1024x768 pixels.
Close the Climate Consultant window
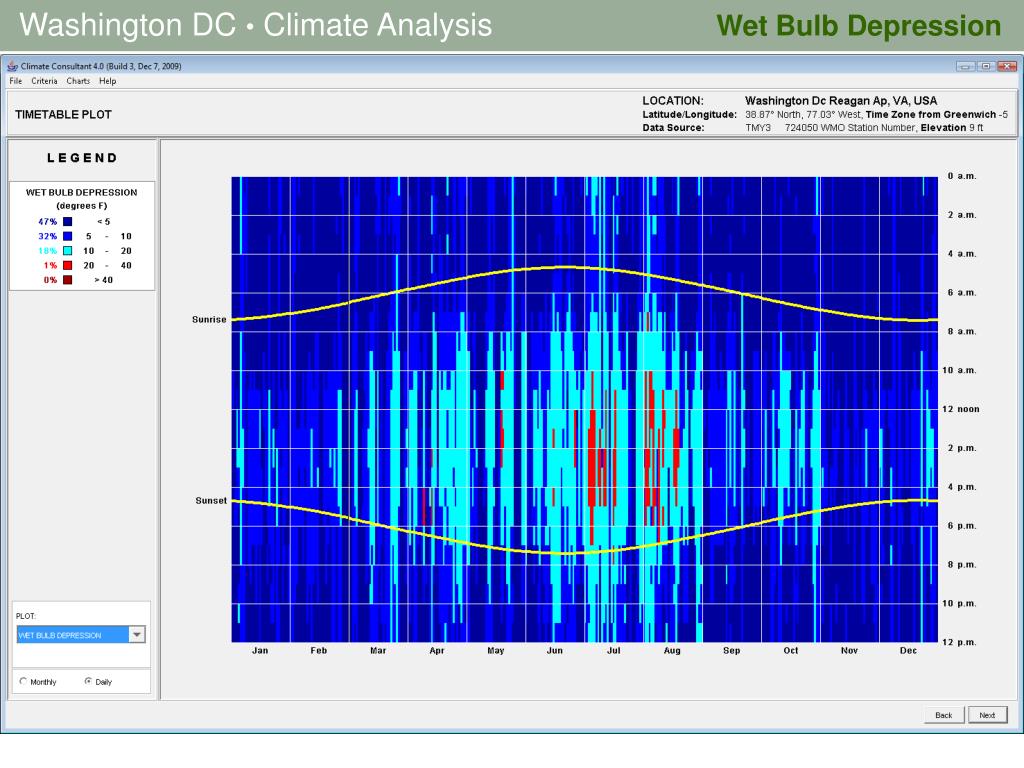click(x=1004, y=66)
